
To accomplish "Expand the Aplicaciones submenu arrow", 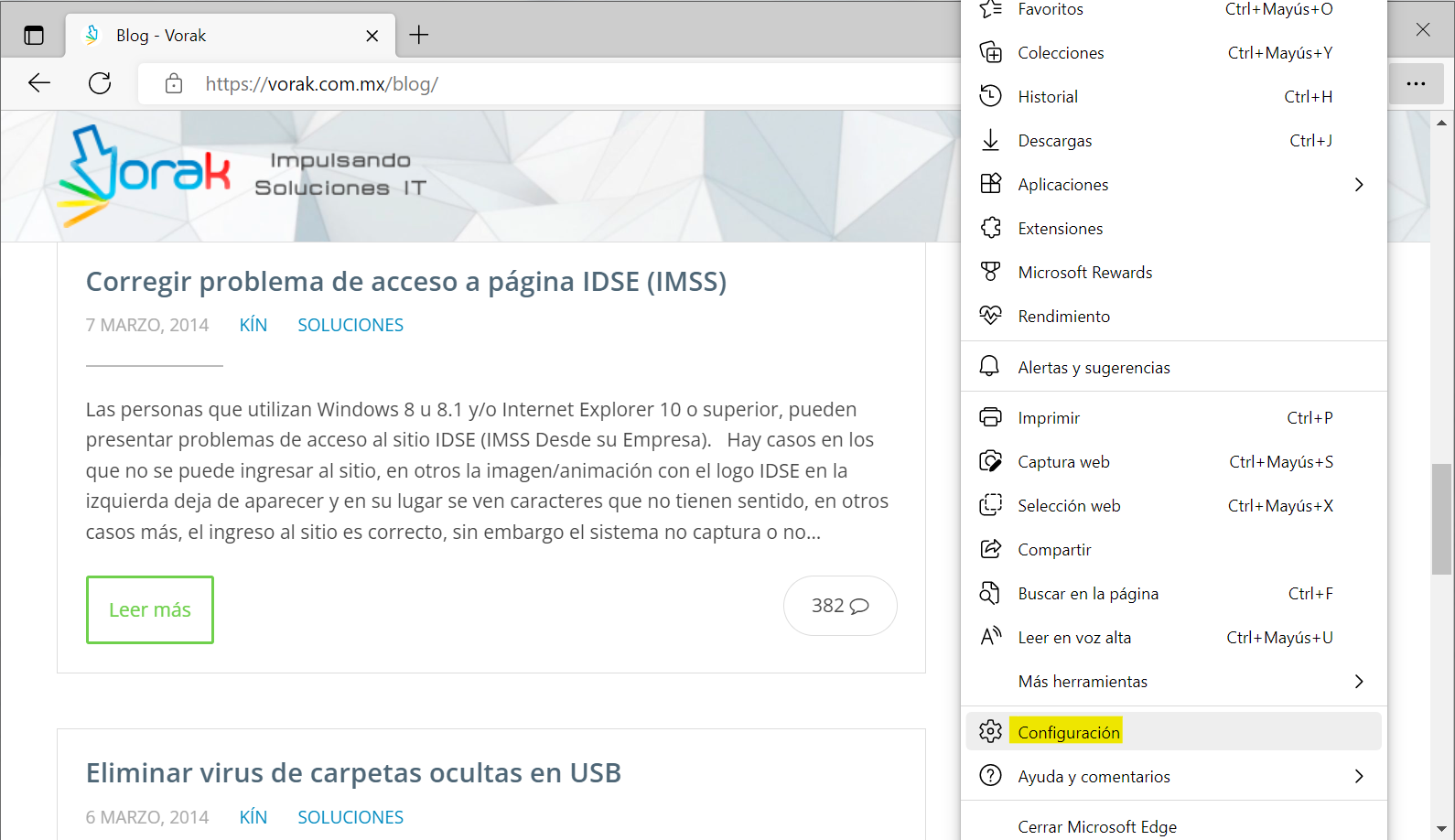I will click(1359, 184).
